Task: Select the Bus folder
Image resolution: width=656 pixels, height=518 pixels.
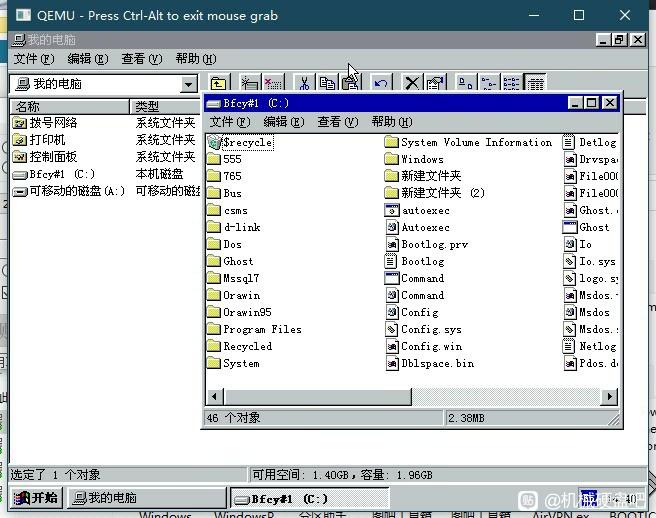Action: [224, 193]
